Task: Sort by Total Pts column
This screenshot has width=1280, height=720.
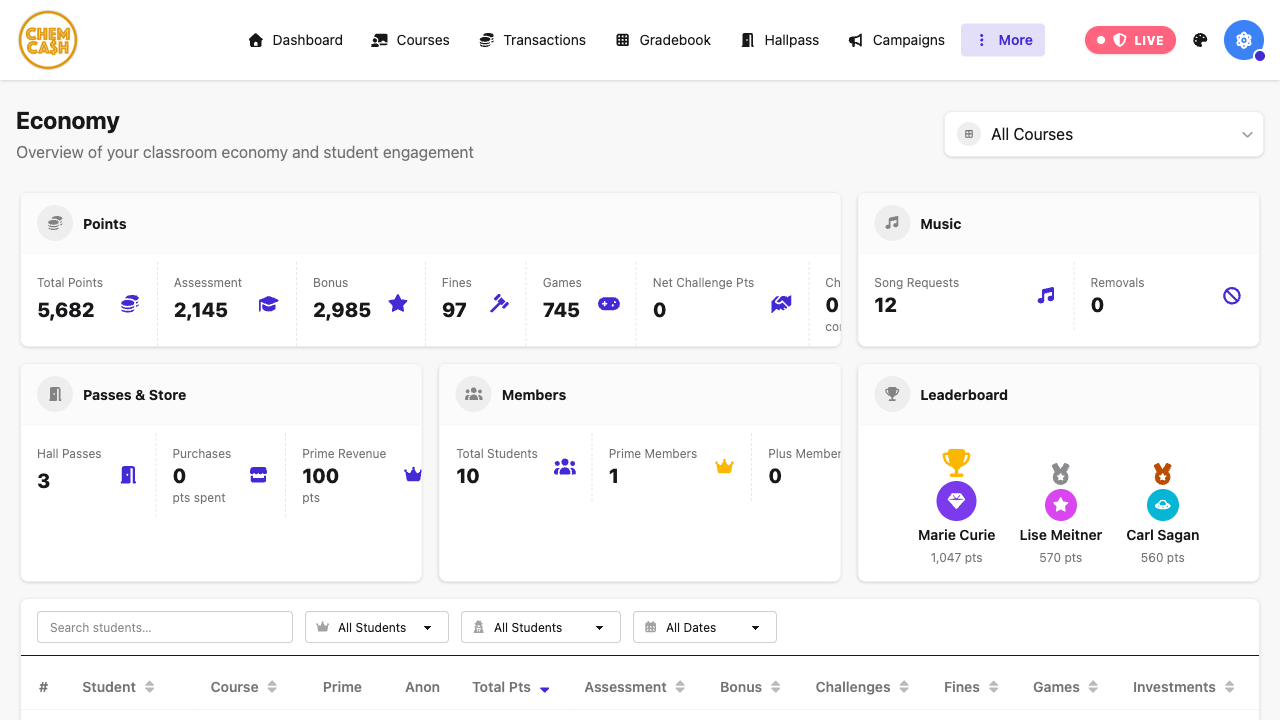Action: click(x=511, y=687)
